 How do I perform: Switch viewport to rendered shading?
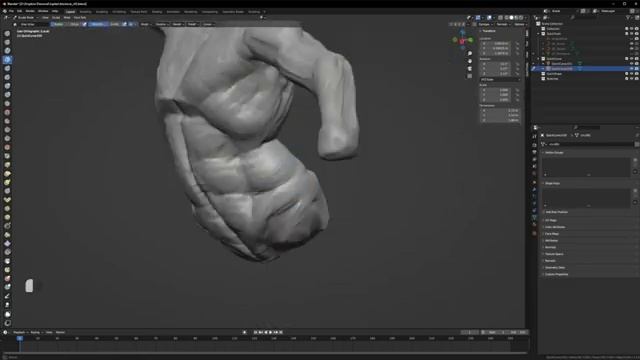521,18
